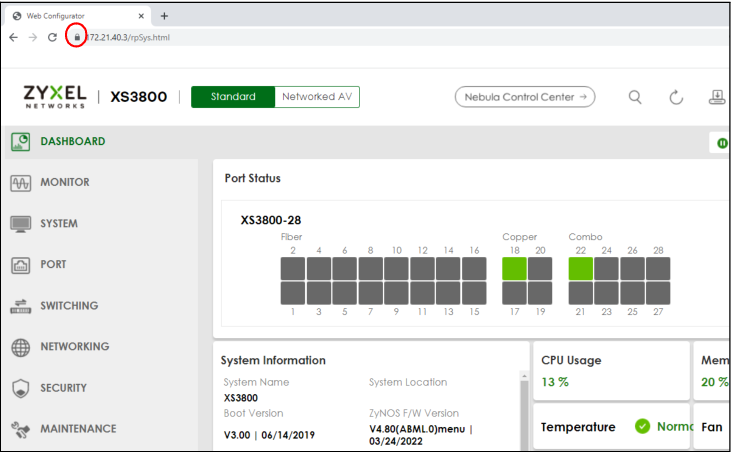
Task: Select green combo port 22
Action: coord(581,269)
